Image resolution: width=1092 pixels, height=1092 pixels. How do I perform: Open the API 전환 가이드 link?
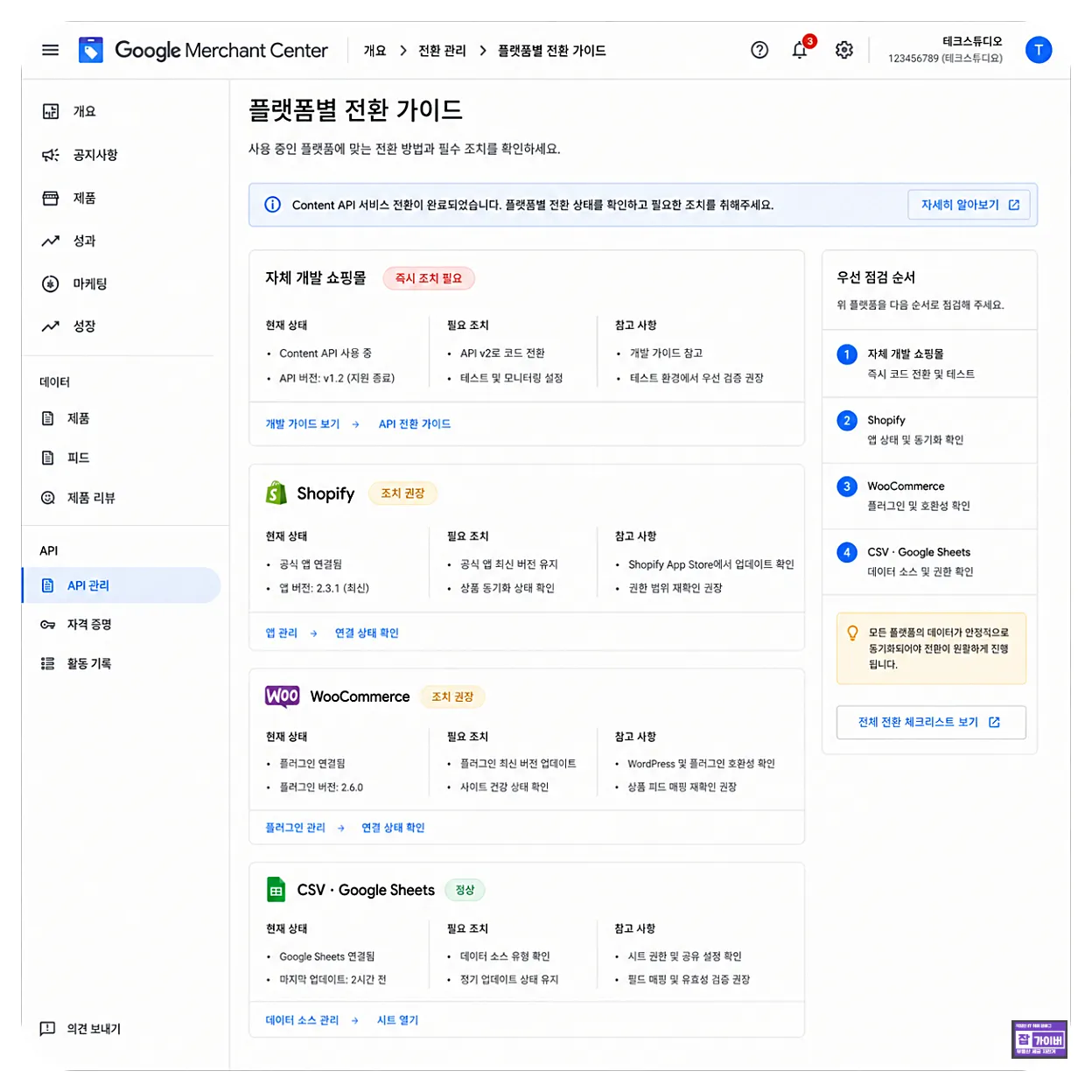click(415, 424)
